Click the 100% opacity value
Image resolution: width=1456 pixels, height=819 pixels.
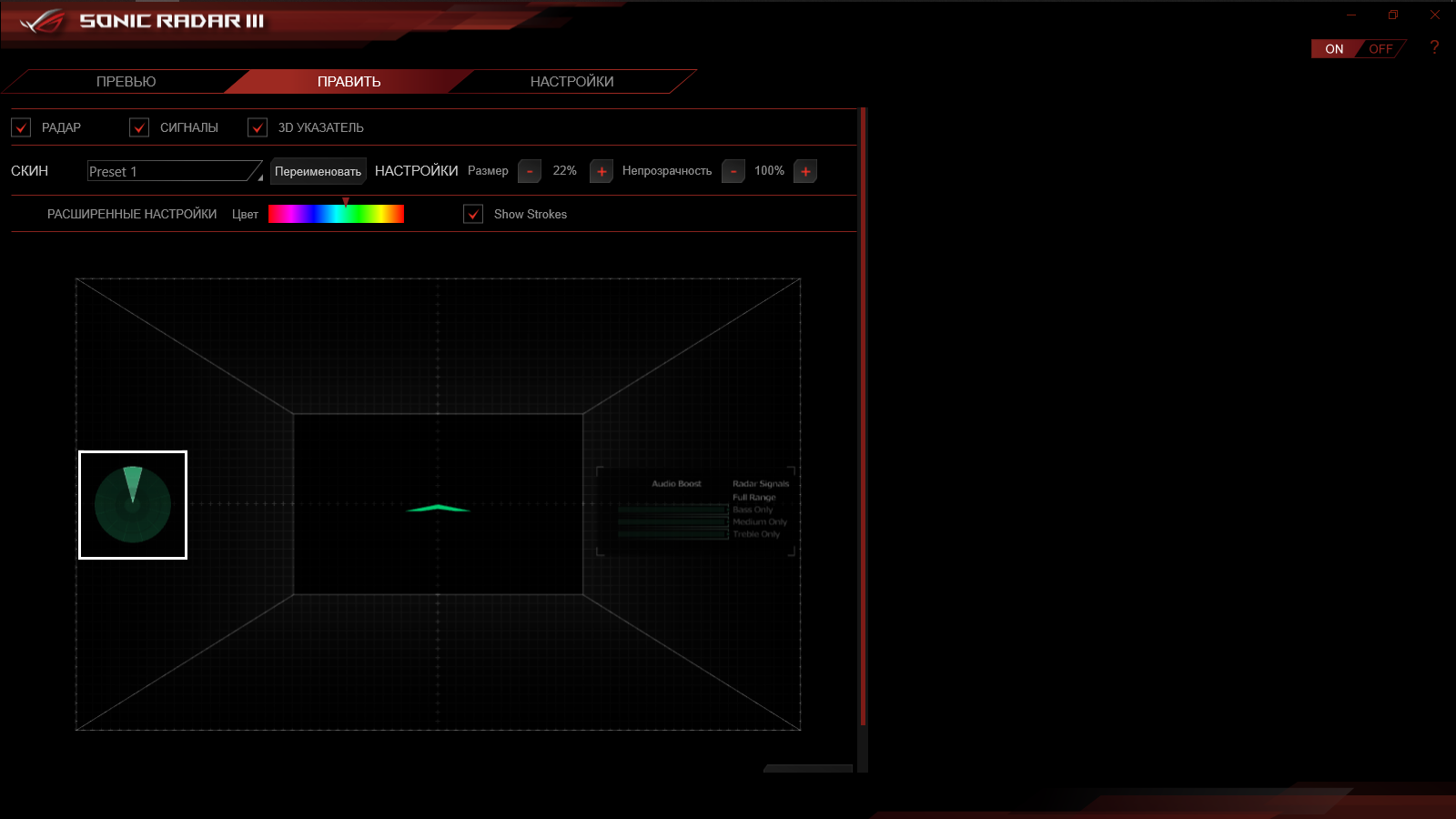(769, 171)
